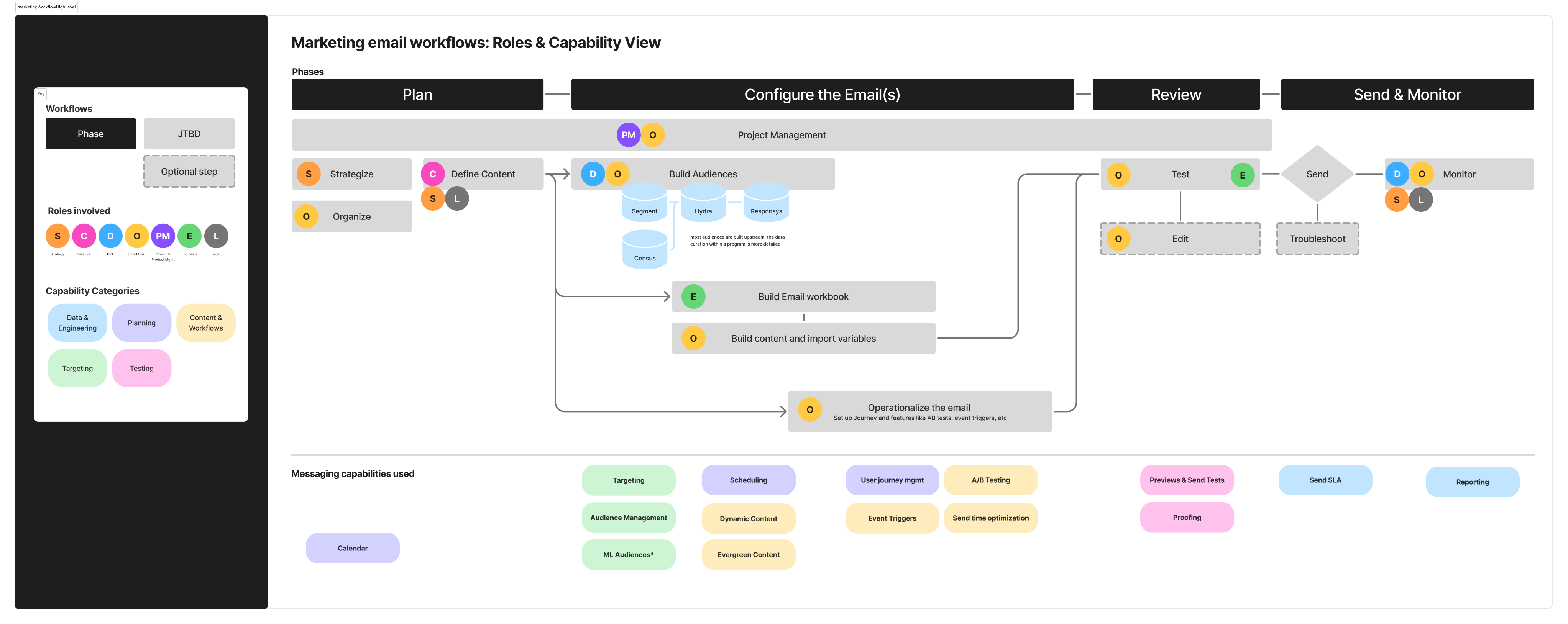Viewport: 1568px width, 624px height.
Task: Click the Census database icon under Build Audiences
Action: [x=644, y=249]
